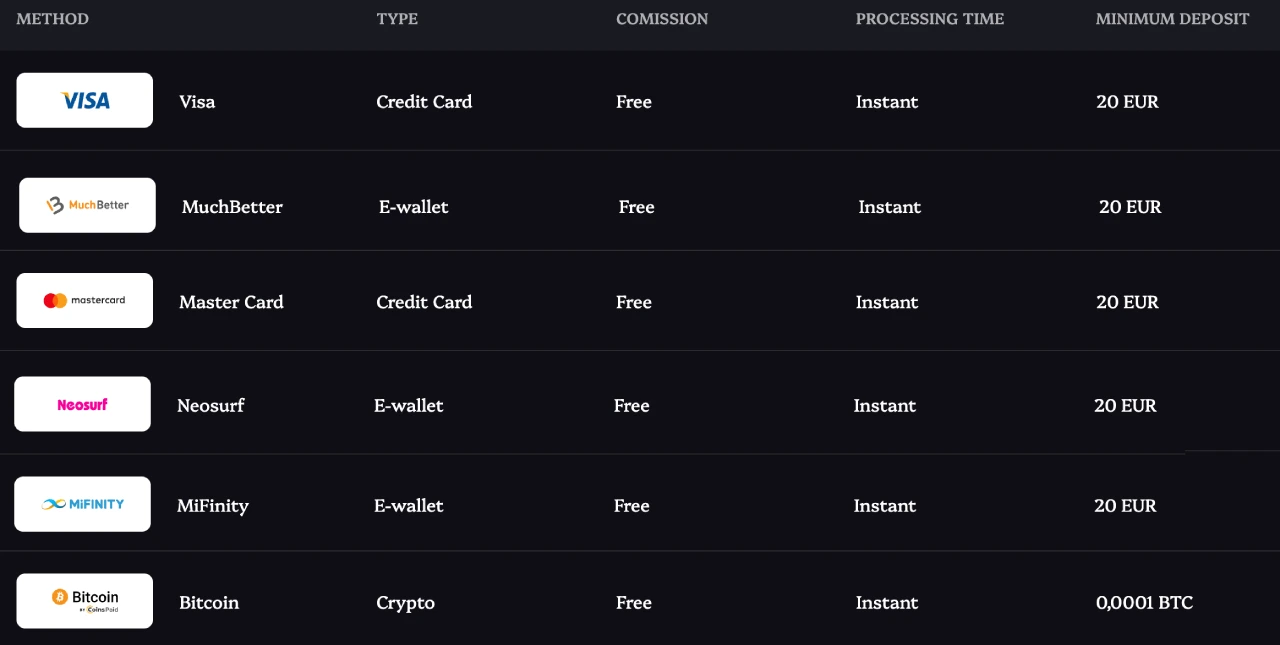
Task: Open the MiFinity method name
Action: [x=213, y=505]
